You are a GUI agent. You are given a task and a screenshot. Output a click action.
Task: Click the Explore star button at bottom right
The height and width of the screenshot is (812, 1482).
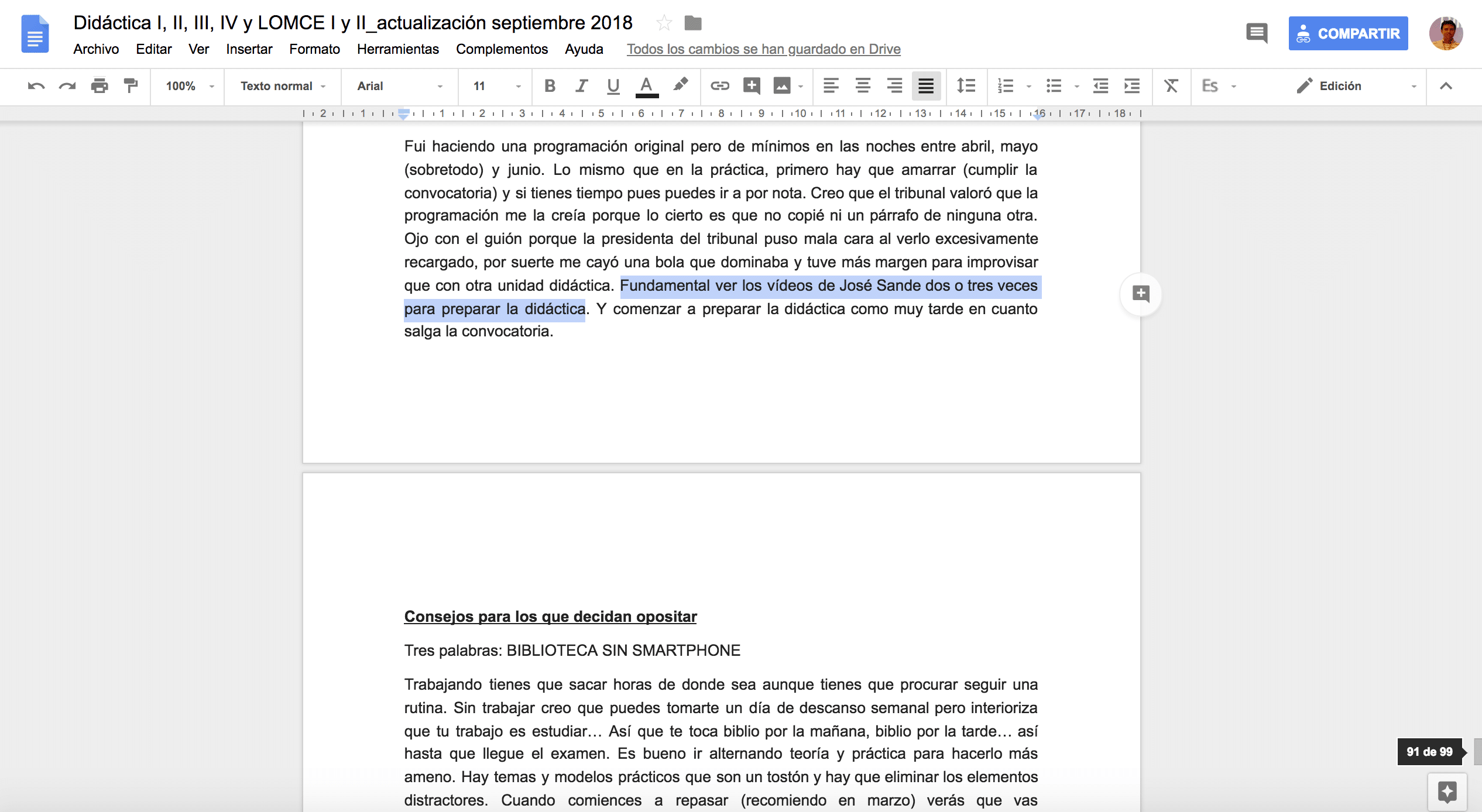tap(1447, 792)
